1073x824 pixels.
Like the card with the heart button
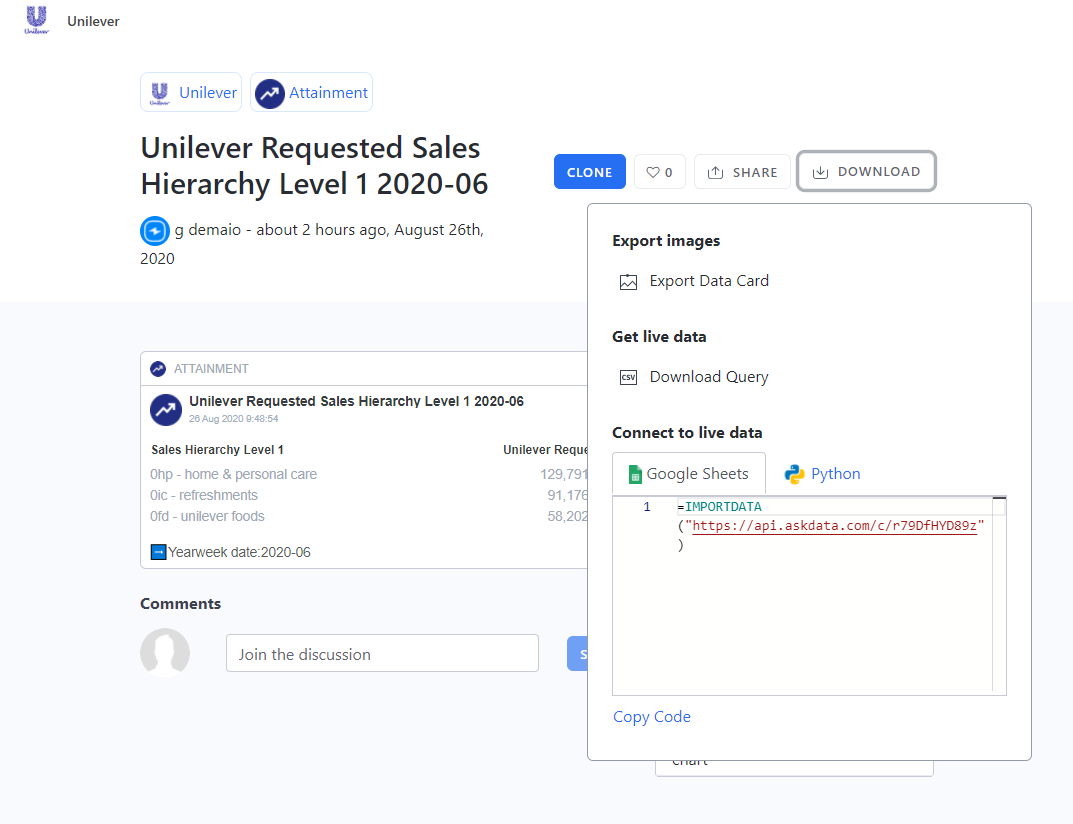tap(660, 172)
